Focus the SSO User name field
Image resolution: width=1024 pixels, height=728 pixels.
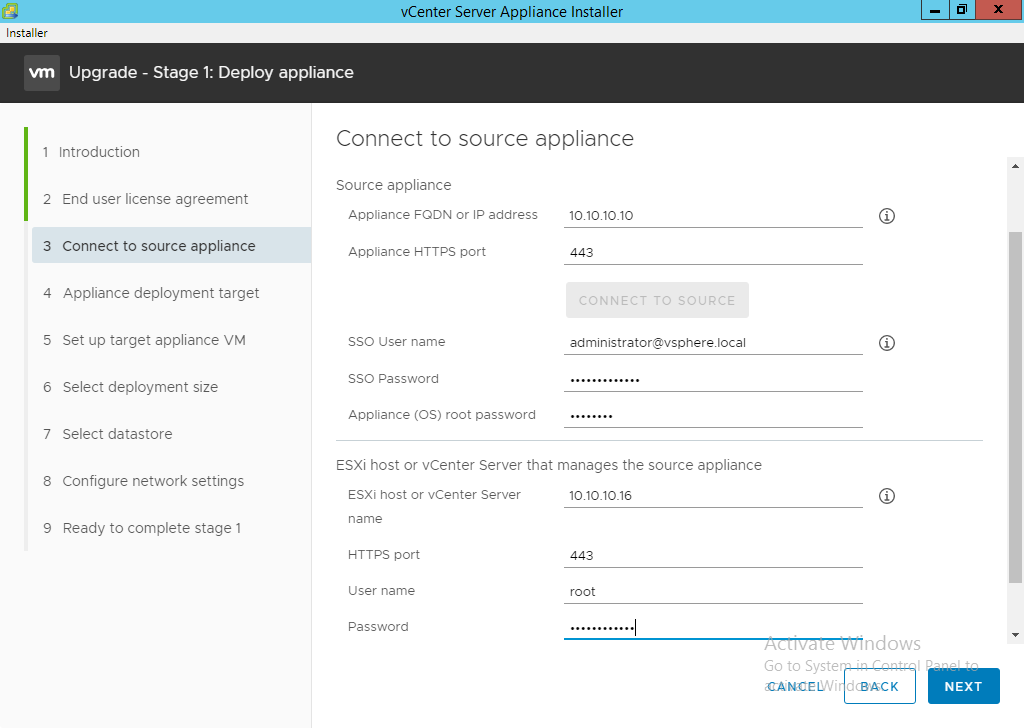tap(713, 343)
